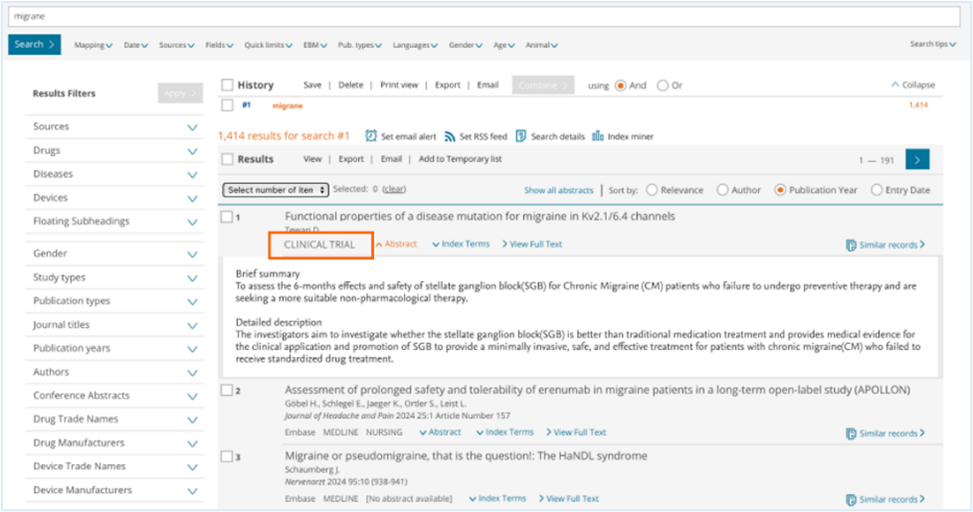Image resolution: width=973 pixels, height=512 pixels.
Task: Click Similar records icon for result 3
Action: pyautogui.click(x=851, y=500)
